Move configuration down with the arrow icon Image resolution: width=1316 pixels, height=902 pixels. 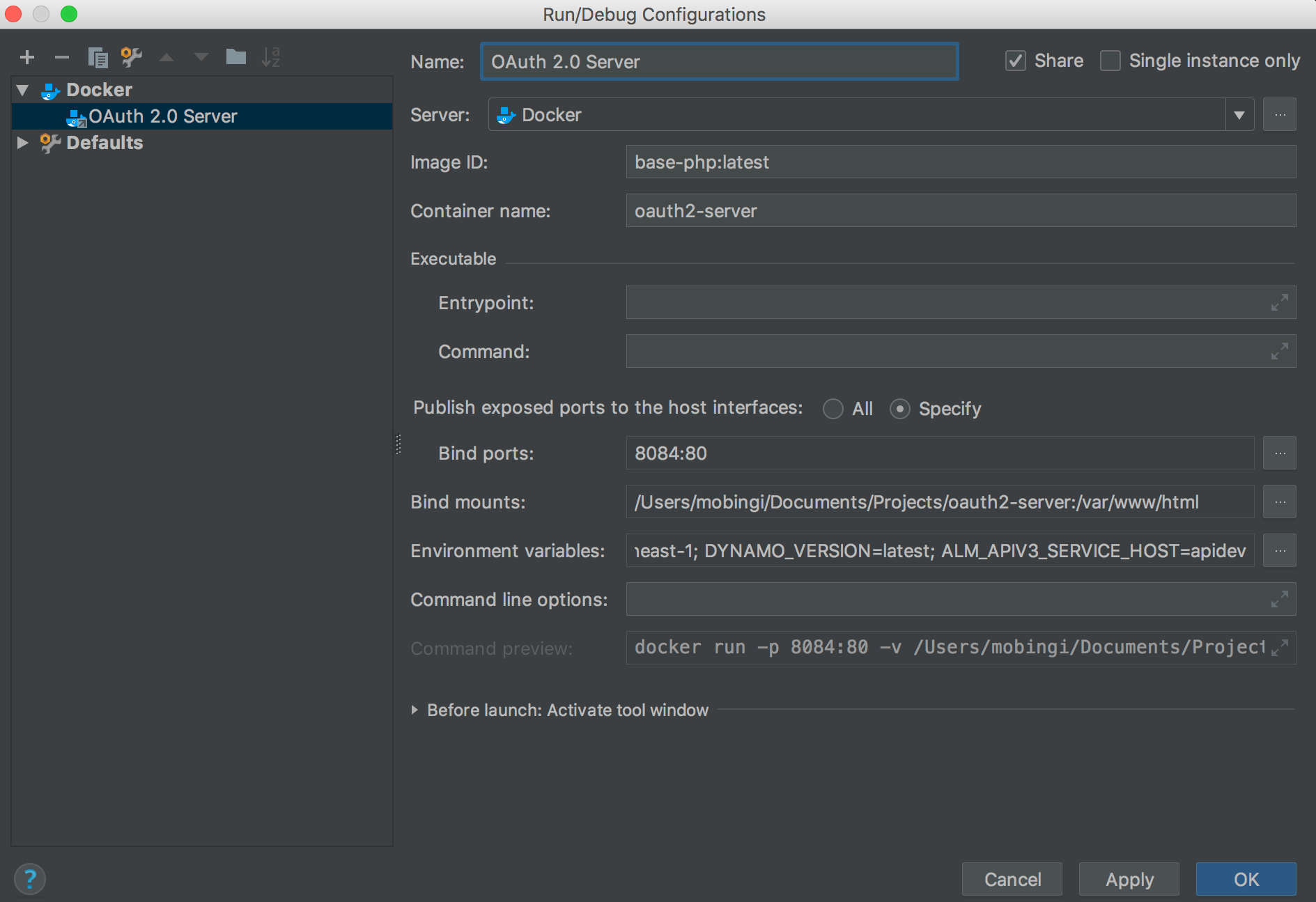[x=201, y=57]
